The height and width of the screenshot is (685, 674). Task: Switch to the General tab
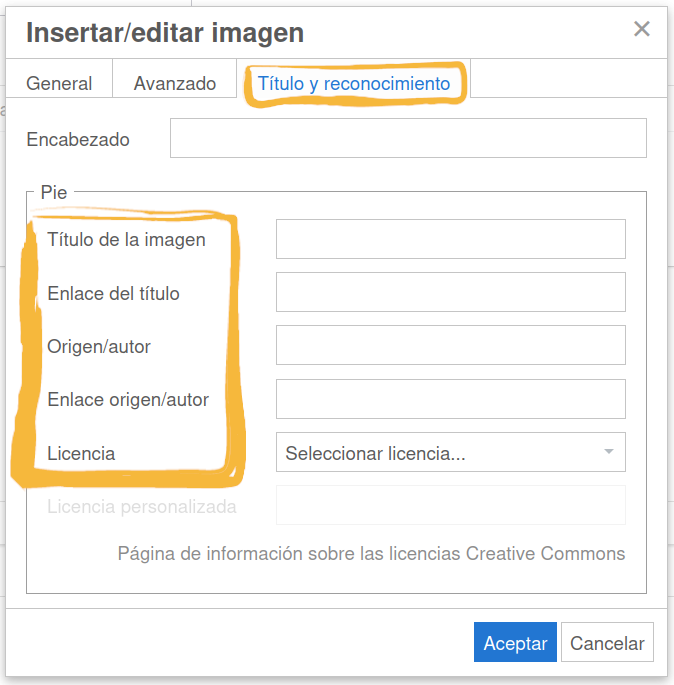point(59,84)
